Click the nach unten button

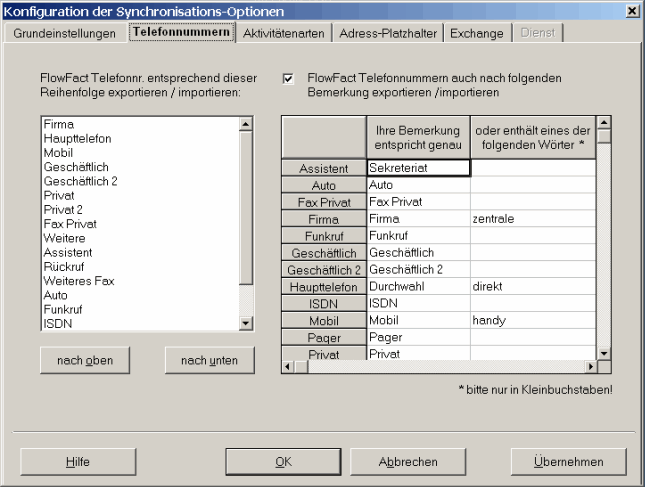210,360
